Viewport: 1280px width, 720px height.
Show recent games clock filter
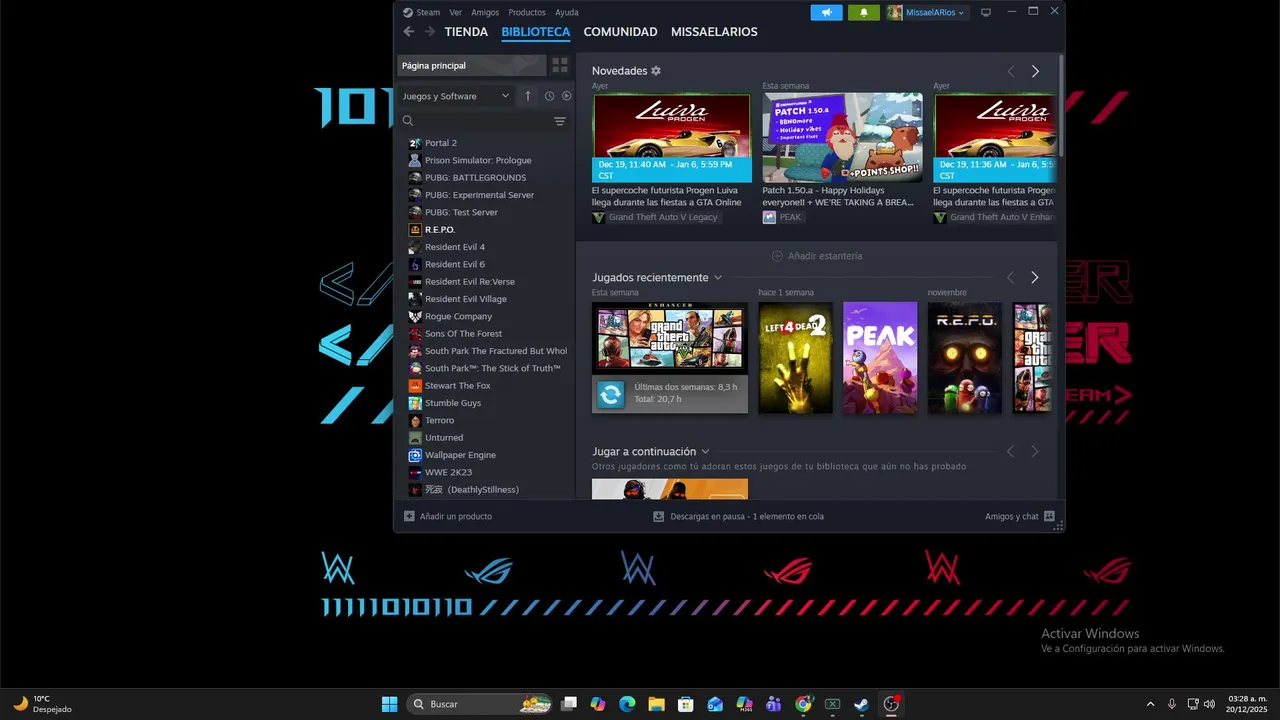549,96
